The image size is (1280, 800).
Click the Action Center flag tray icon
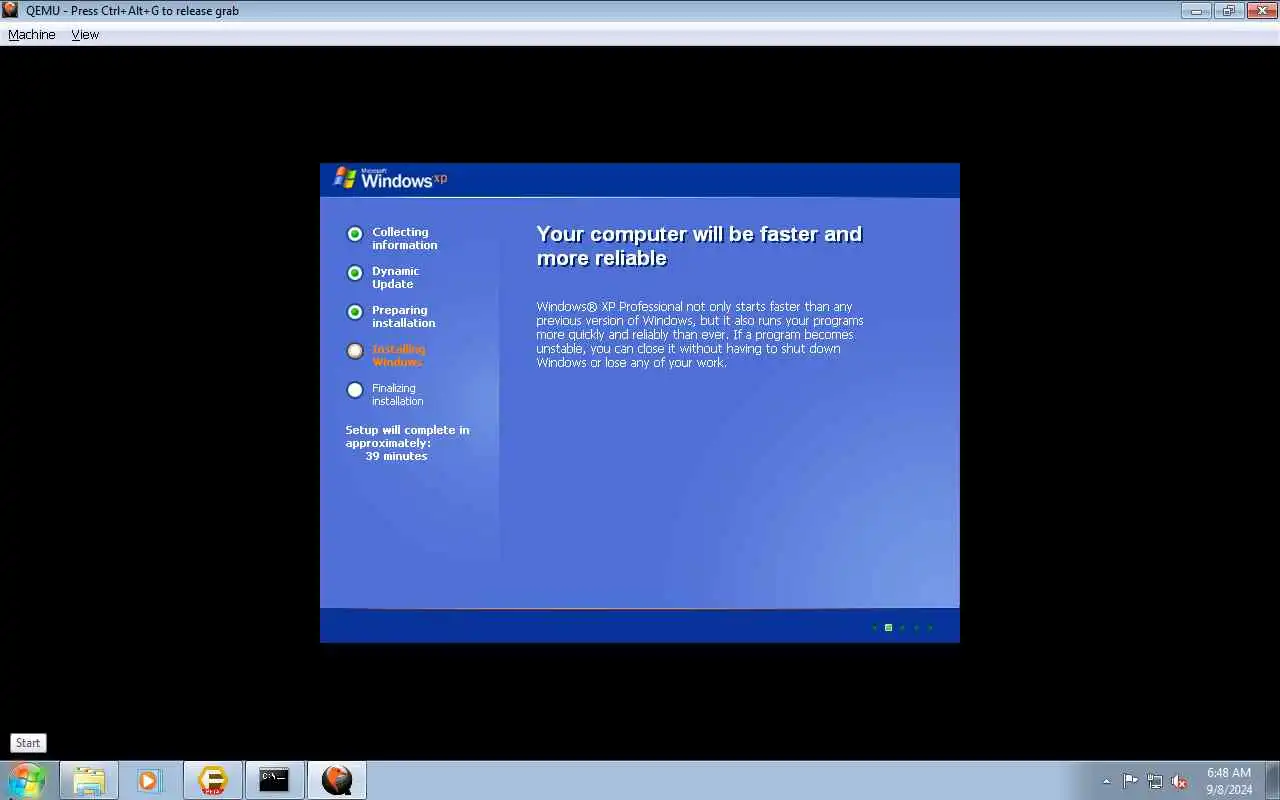pos(1130,781)
